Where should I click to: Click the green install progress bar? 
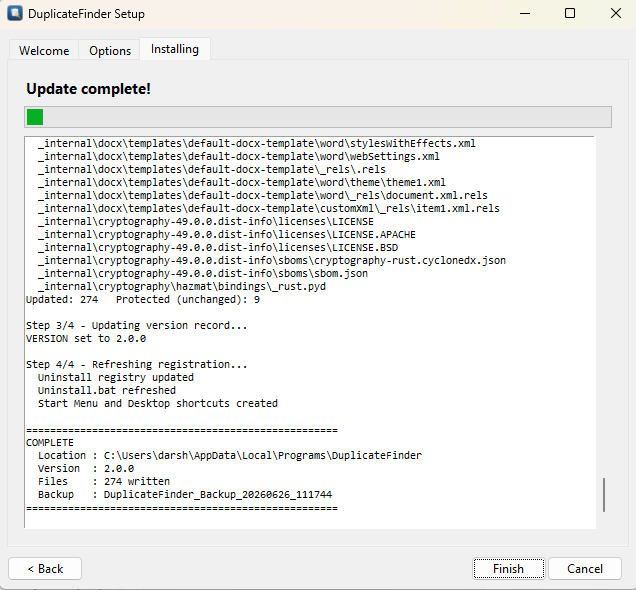coord(318,117)
